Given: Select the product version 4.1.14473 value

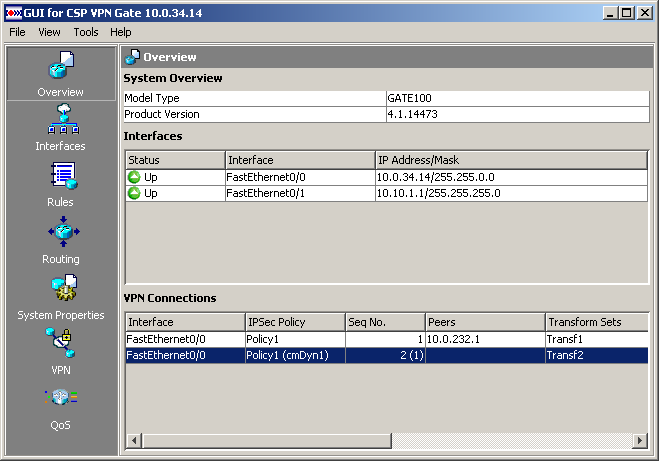Looking at the screenshot, I should [517, 114].
